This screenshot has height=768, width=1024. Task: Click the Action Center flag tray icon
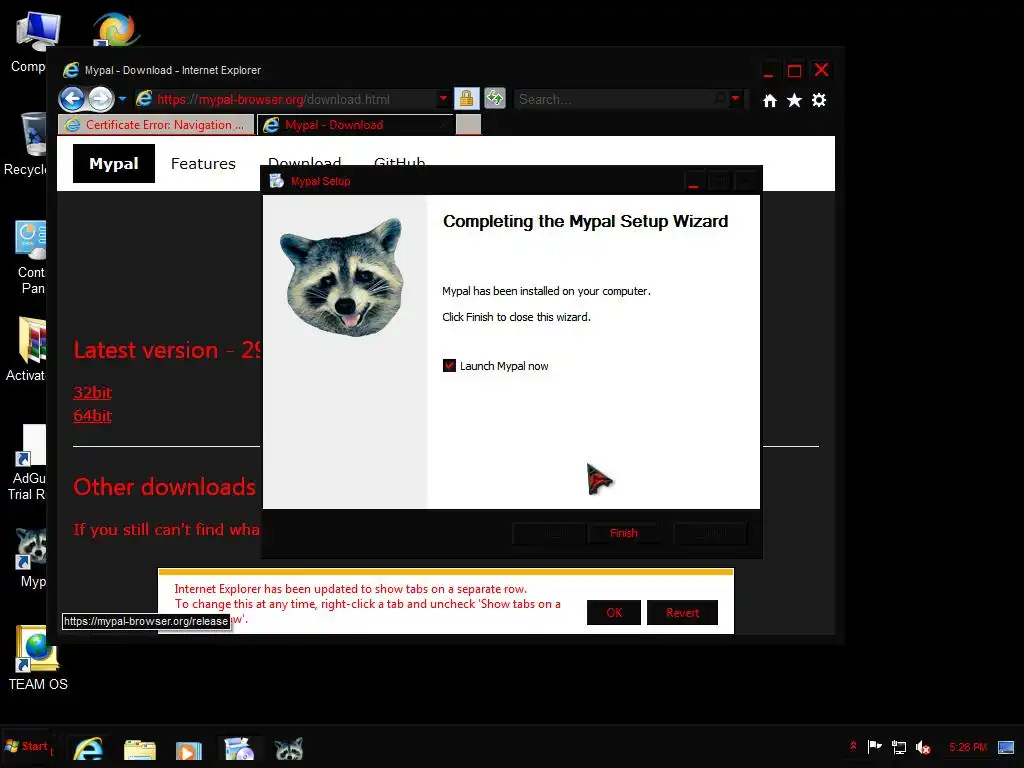874,746
